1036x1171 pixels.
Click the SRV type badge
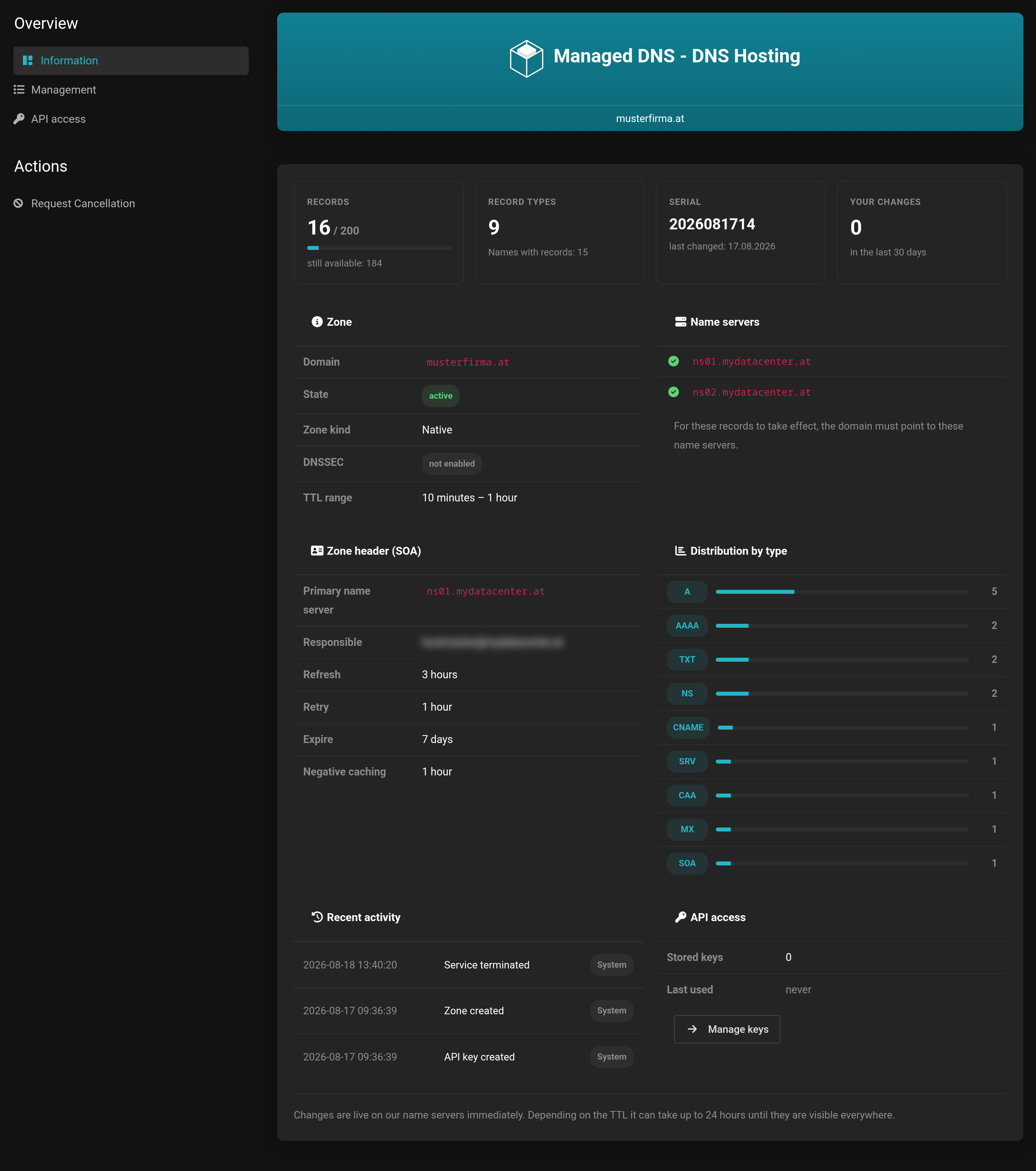click(687, 761)
